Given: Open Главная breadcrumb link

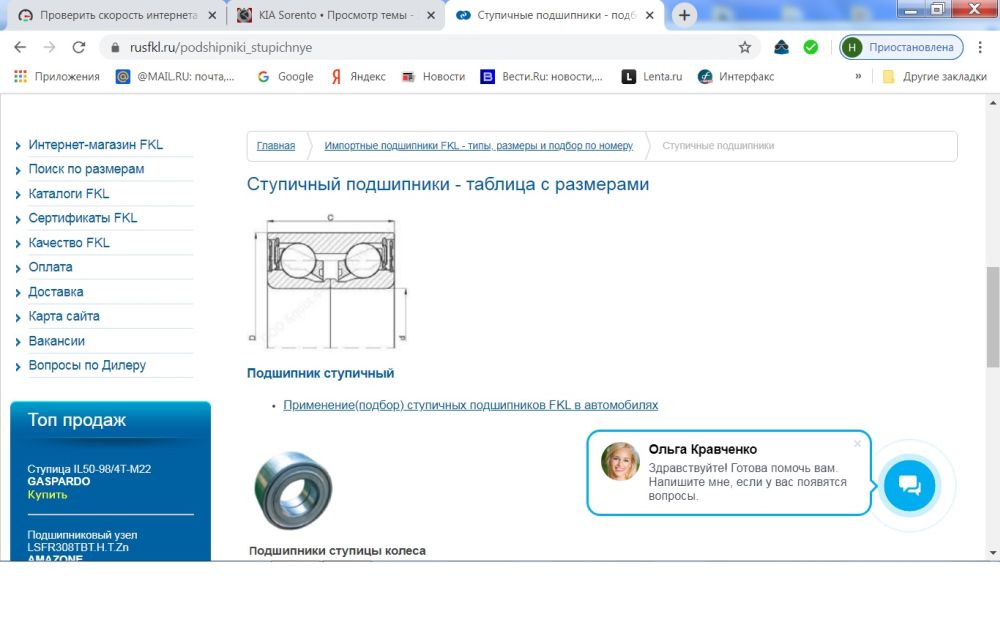Looking at the screenshot, I should (276, 146).
